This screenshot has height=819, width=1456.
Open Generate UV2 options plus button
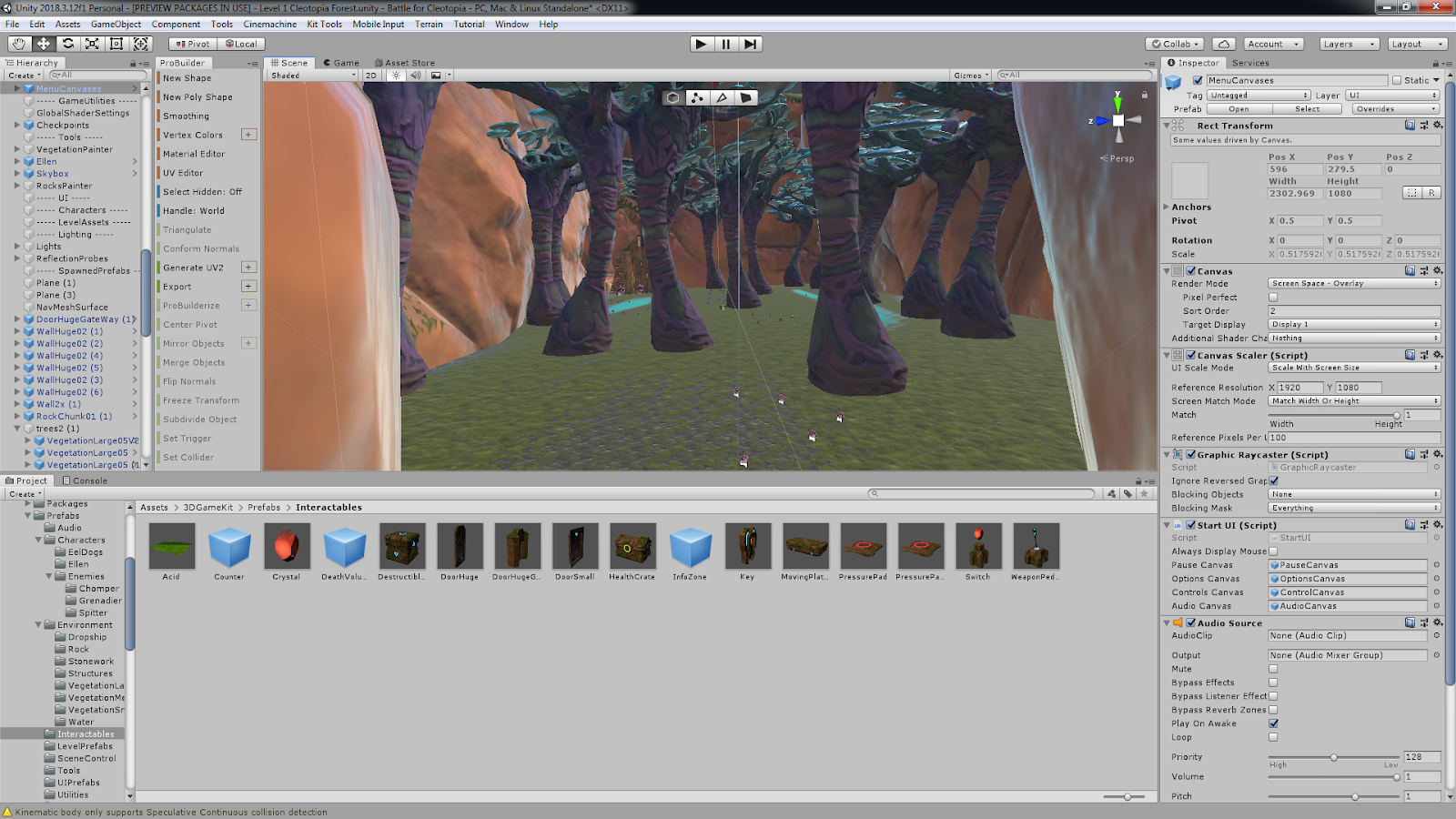[248, 268]
